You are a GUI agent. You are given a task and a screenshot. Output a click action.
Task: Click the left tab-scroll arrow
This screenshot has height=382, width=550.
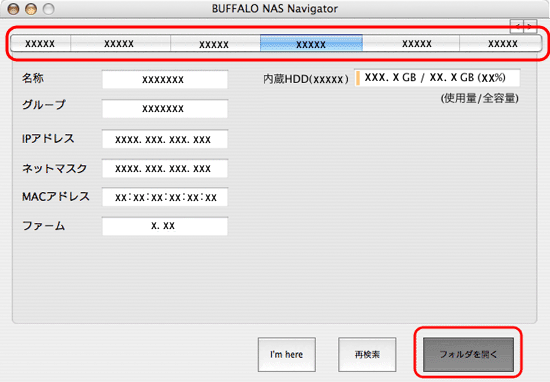pyautogui.click(x=517, y=27)
